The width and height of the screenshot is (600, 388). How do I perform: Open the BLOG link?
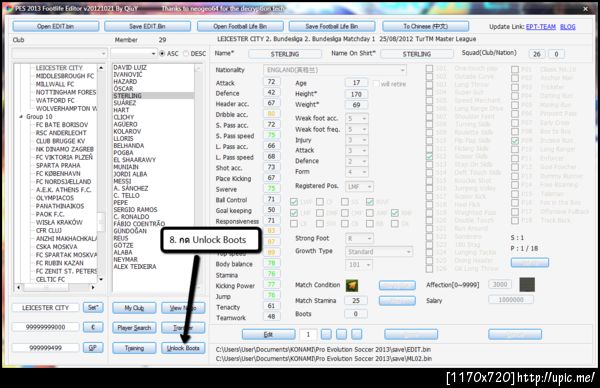pos(568,27)
